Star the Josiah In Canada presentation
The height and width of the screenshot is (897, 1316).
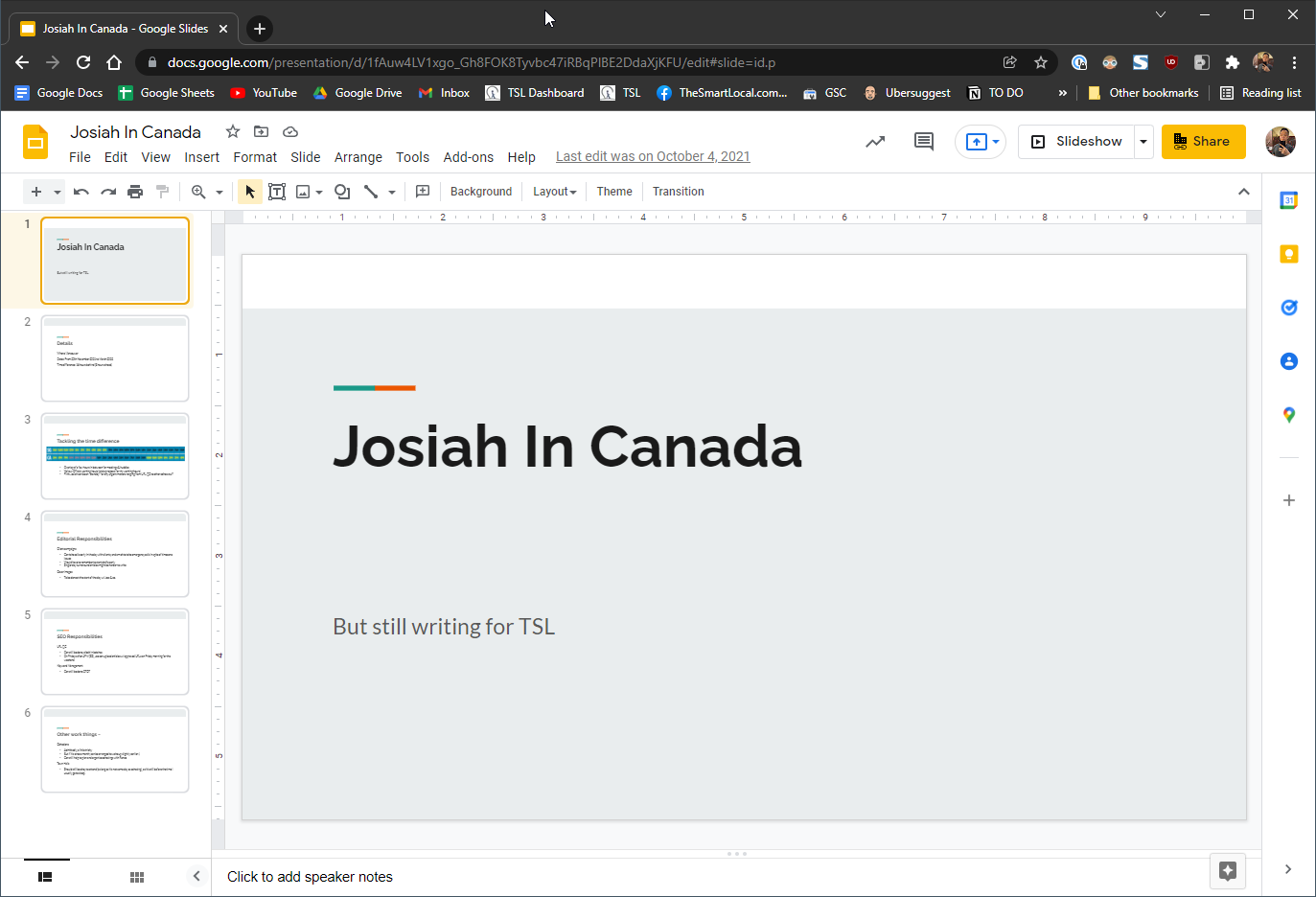click(x=232, y=132)
